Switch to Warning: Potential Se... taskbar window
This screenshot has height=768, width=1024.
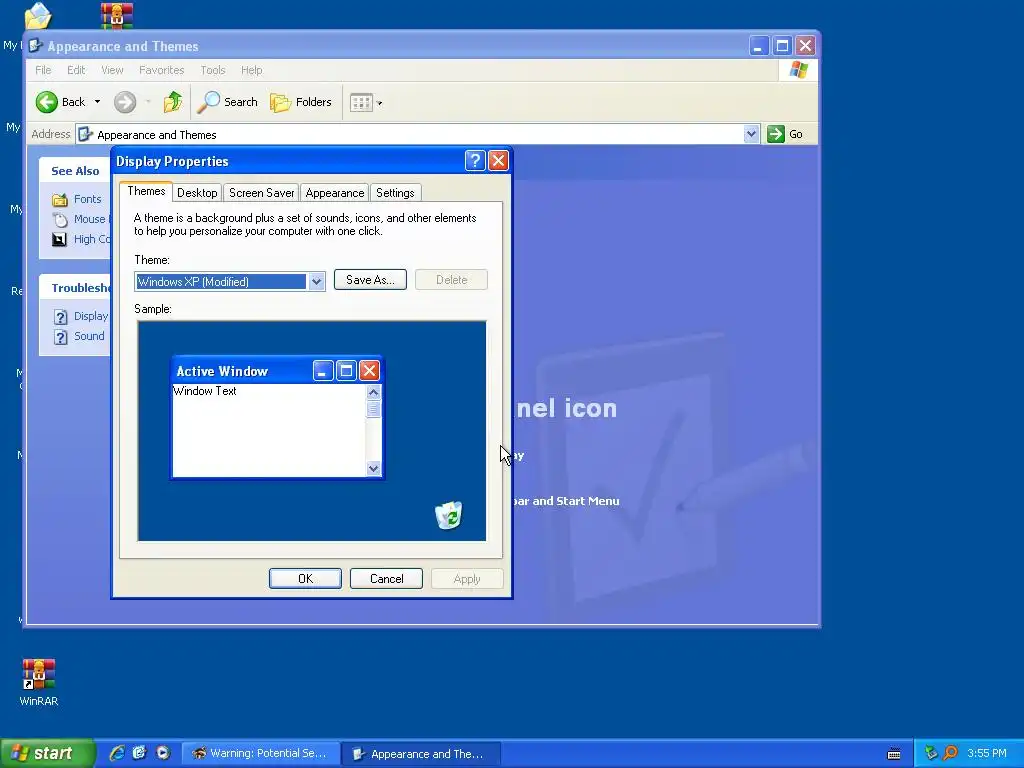point(261,754)
